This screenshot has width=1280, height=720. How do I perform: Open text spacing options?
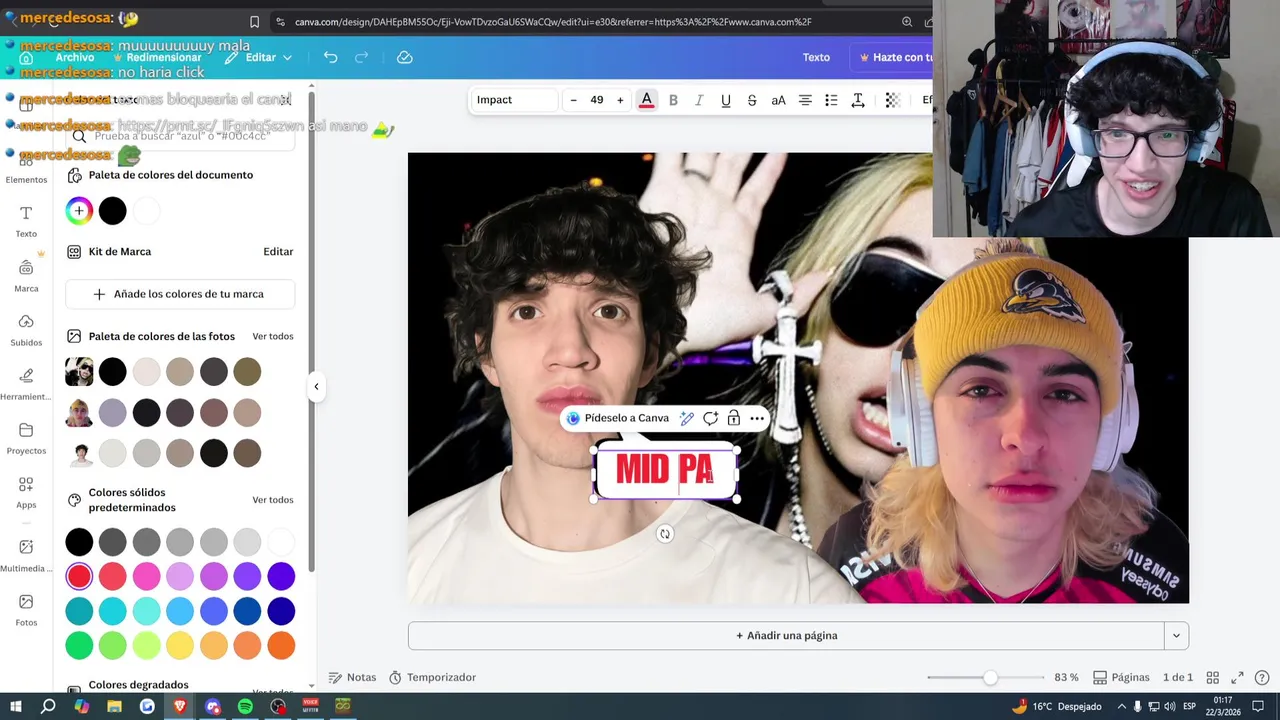(x=858, y=100)
